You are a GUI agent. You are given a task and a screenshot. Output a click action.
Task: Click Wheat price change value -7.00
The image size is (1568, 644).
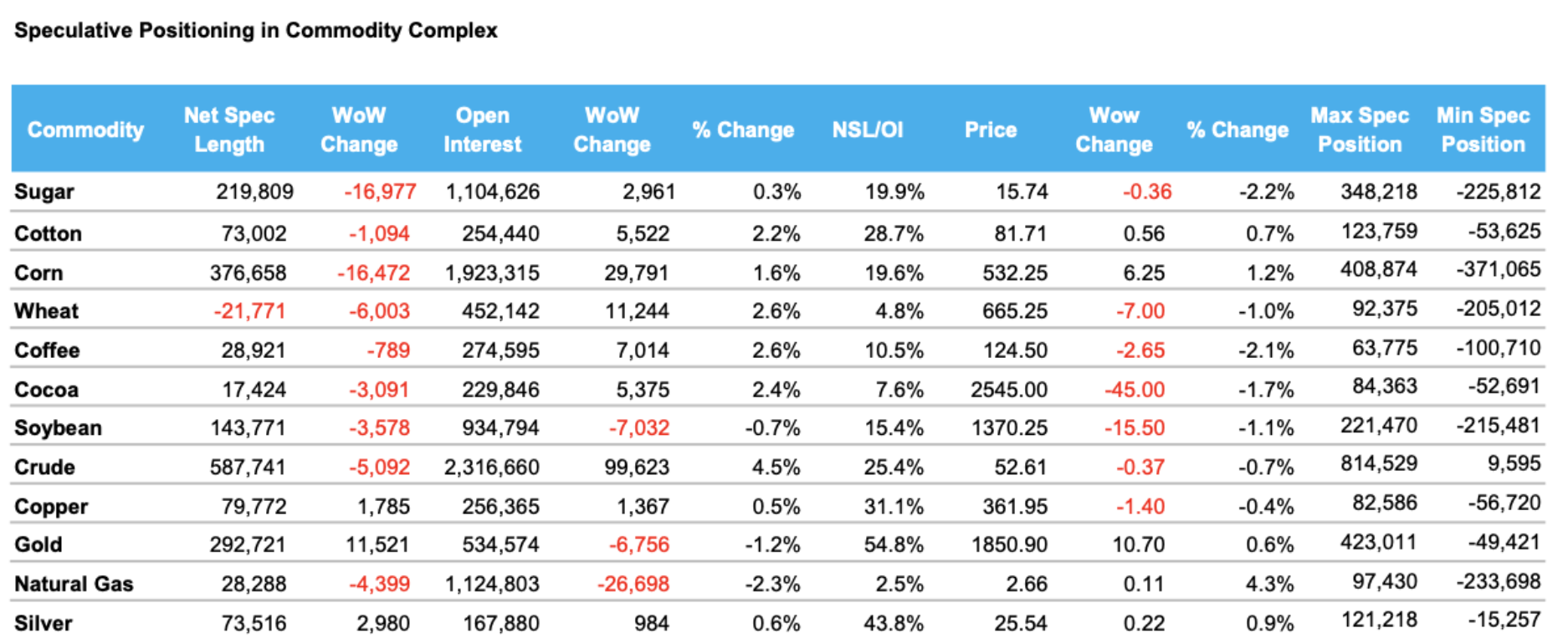1140,311
